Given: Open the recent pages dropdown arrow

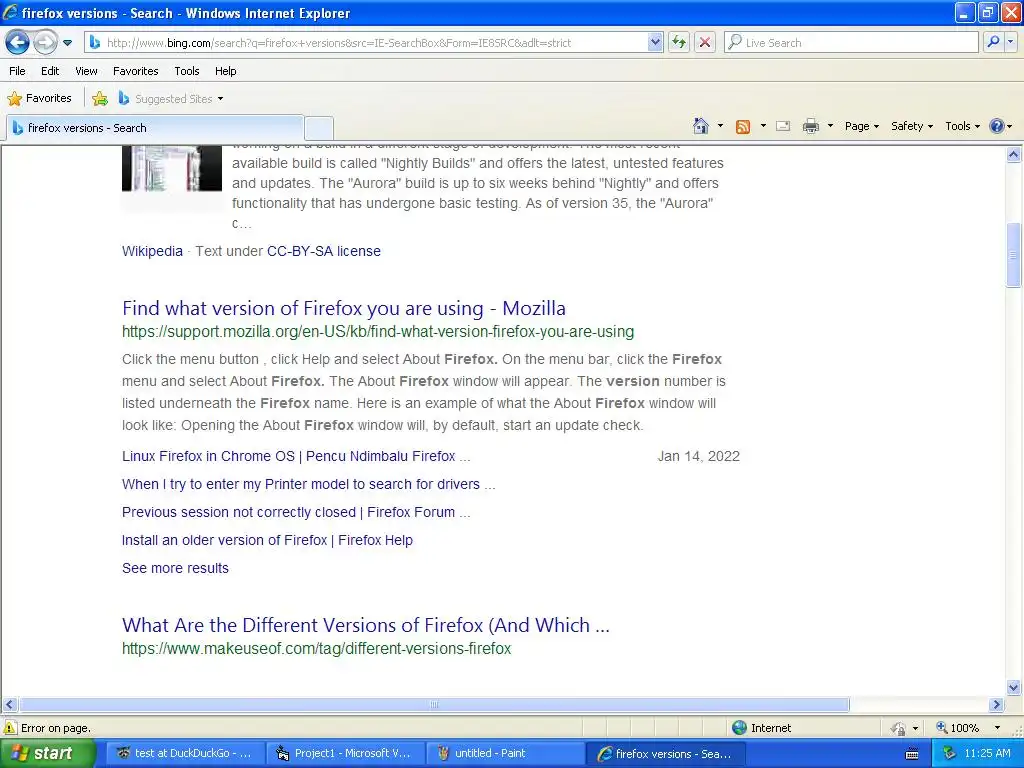Looking at the screenshot, I should pyautogui.click(x=67, y=43).
